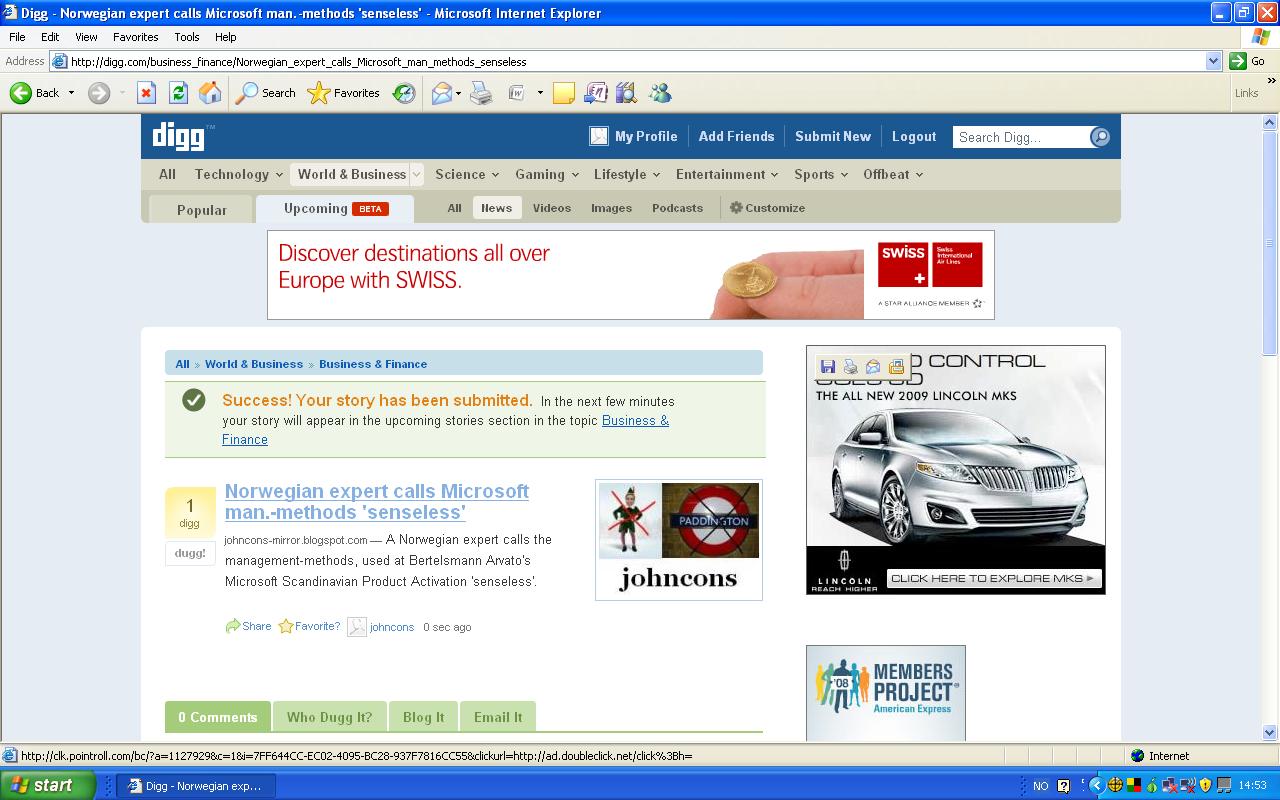The width and height of the screenshot is (1280, 800).
Task: Mark the story as Favorite
Action: pos(309,626)
